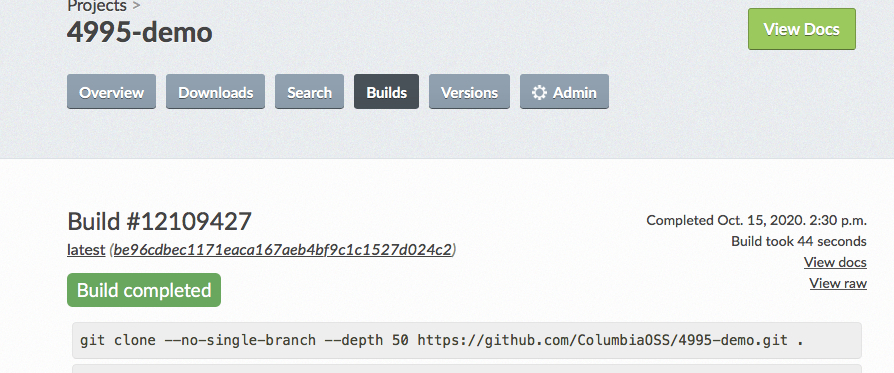The image size is (894, 373).
Task: Click the Build completed status badge
Action: [x=144, y=290]
